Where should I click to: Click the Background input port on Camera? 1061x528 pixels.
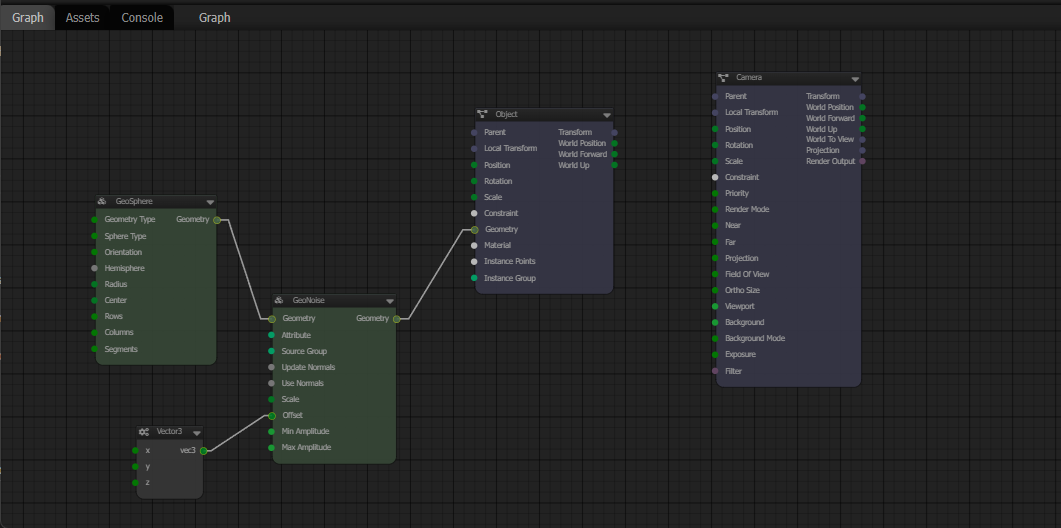tap(715, 322)
